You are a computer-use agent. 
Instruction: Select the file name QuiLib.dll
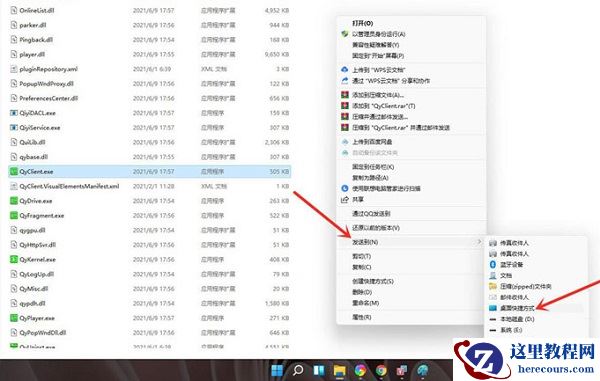point(33,142)
